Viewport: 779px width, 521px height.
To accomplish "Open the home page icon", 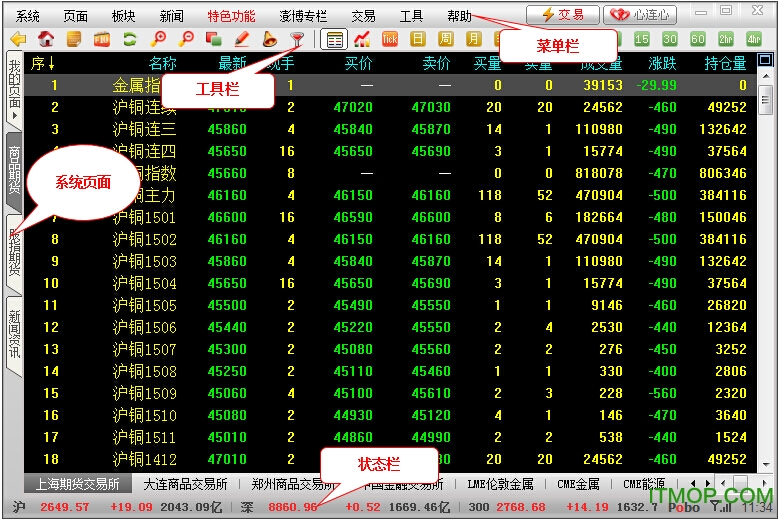I will coord(46,40).
